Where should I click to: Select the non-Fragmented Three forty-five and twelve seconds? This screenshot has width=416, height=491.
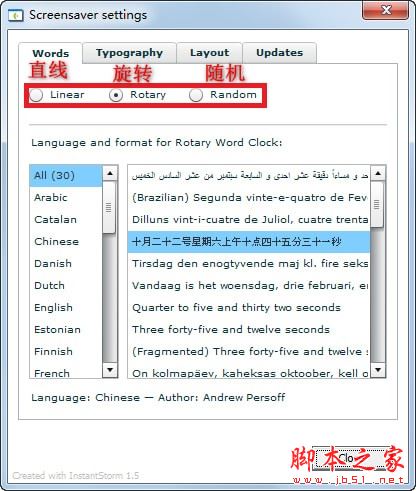[249, 329]
